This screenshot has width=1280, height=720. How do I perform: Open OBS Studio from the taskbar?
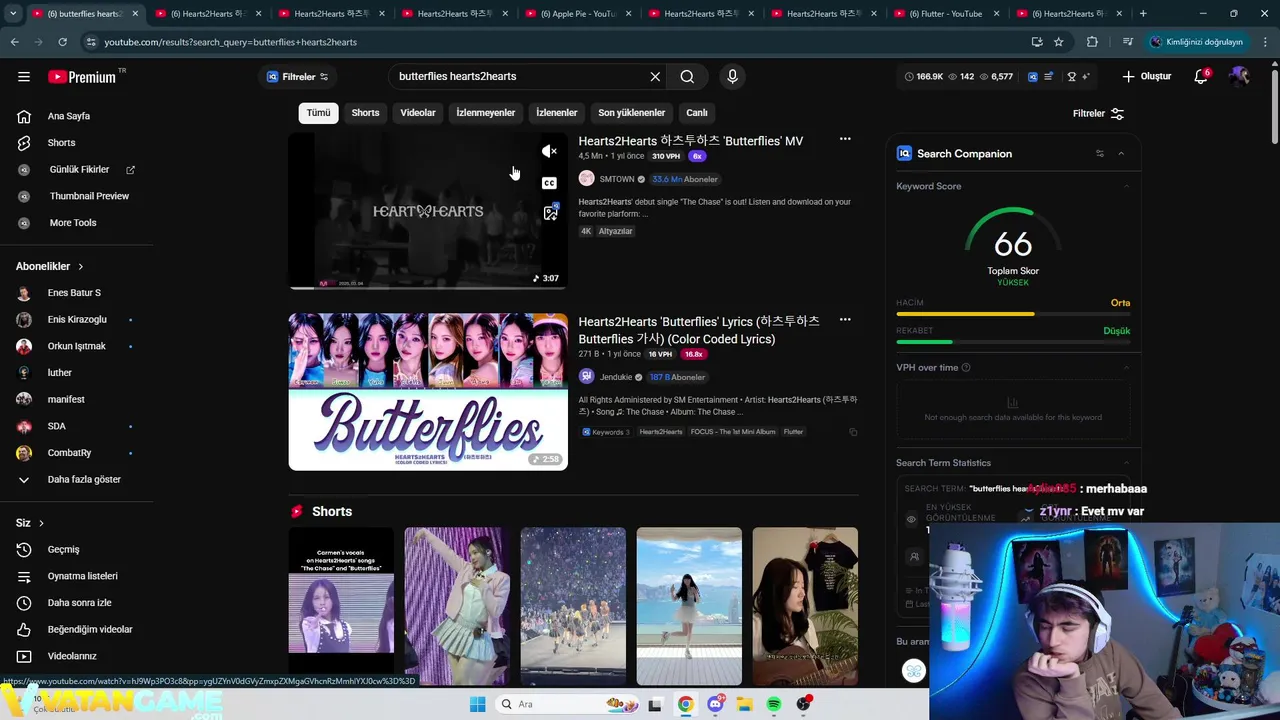tap(804, 704)
